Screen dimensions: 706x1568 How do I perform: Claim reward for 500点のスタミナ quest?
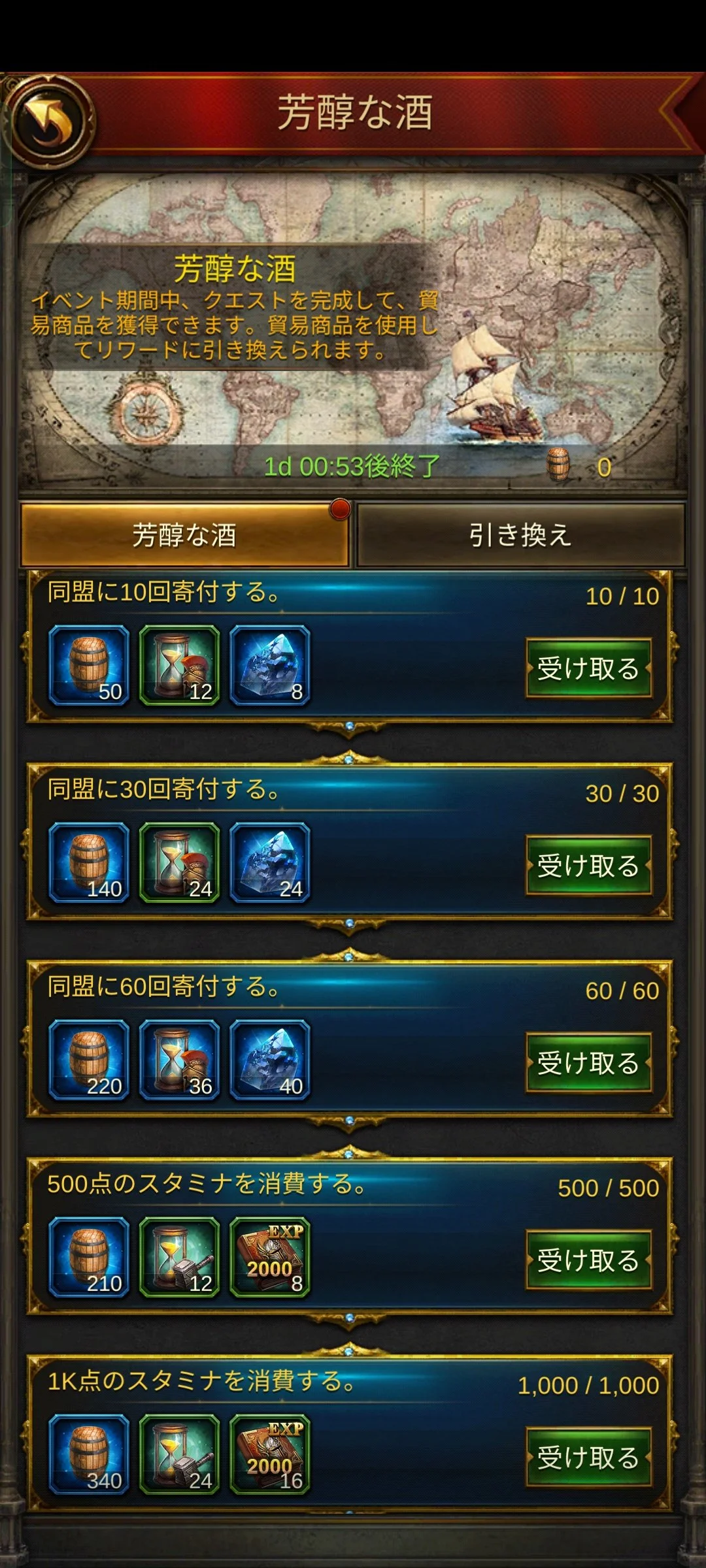(x=589, y=1260)
